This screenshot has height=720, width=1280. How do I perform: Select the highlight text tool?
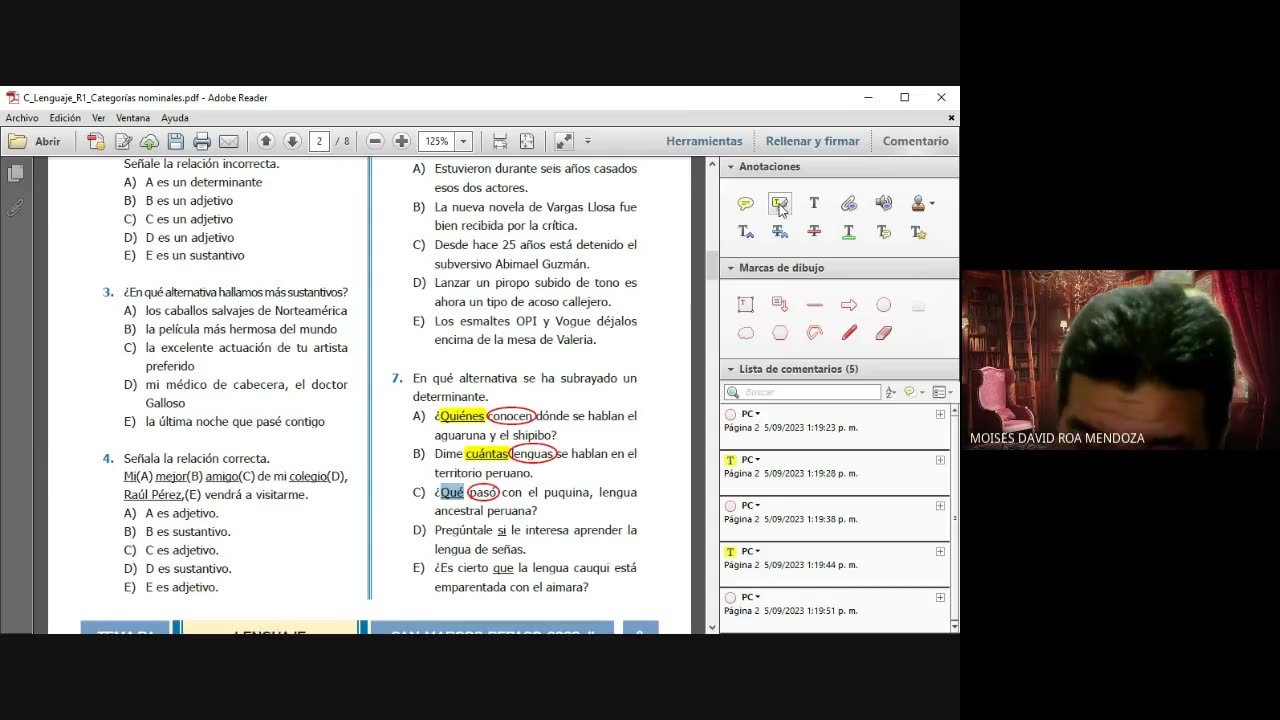779,204
